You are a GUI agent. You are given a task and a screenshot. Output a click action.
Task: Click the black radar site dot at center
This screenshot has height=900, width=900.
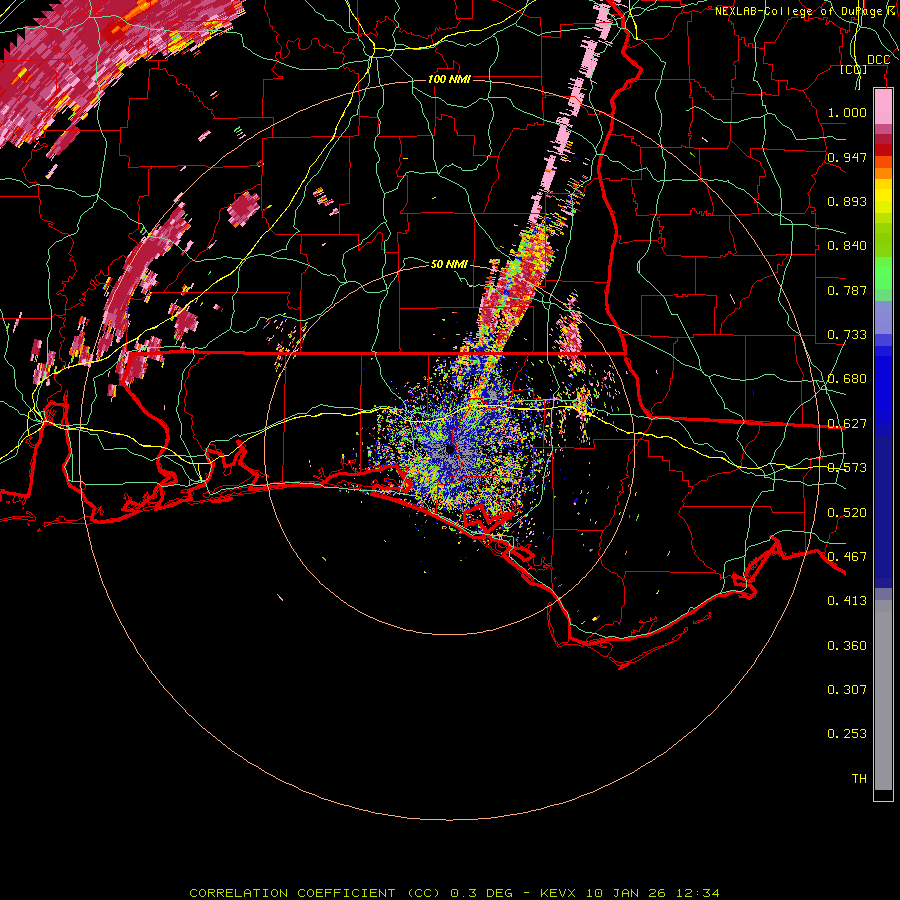(450, 449)
